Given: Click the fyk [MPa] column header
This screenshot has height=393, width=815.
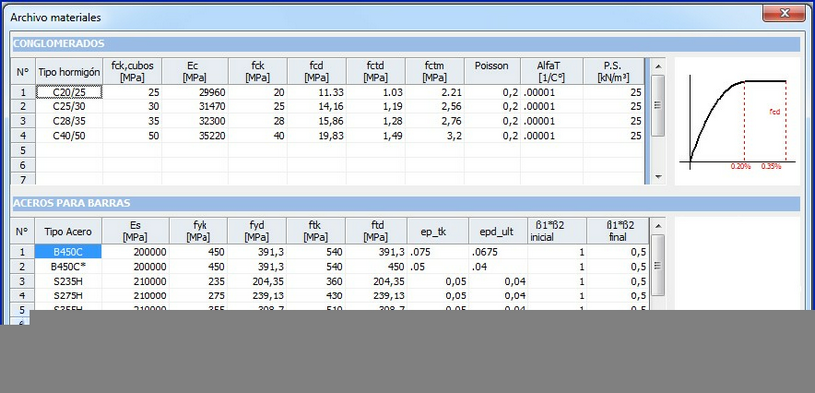Looking at the screenshot, I should (198, 231).
